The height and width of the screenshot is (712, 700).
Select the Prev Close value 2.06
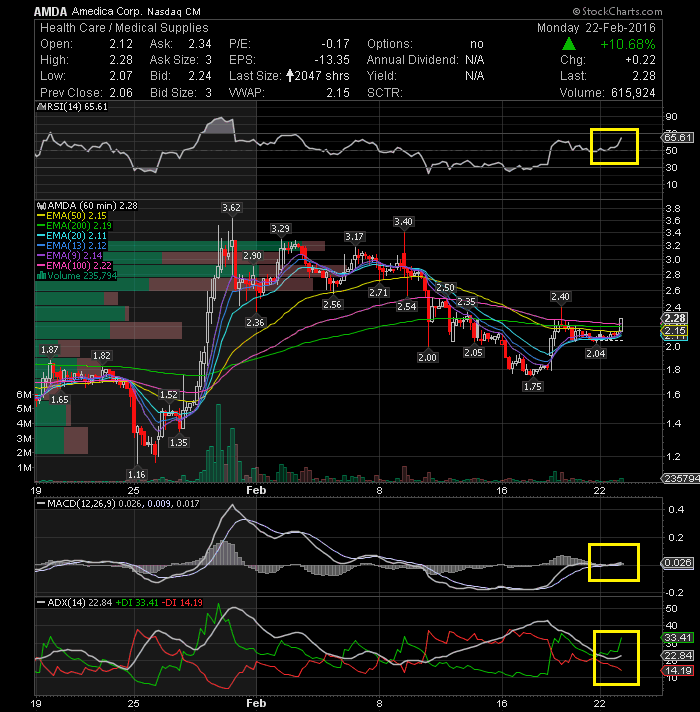[x=121, y=93]
